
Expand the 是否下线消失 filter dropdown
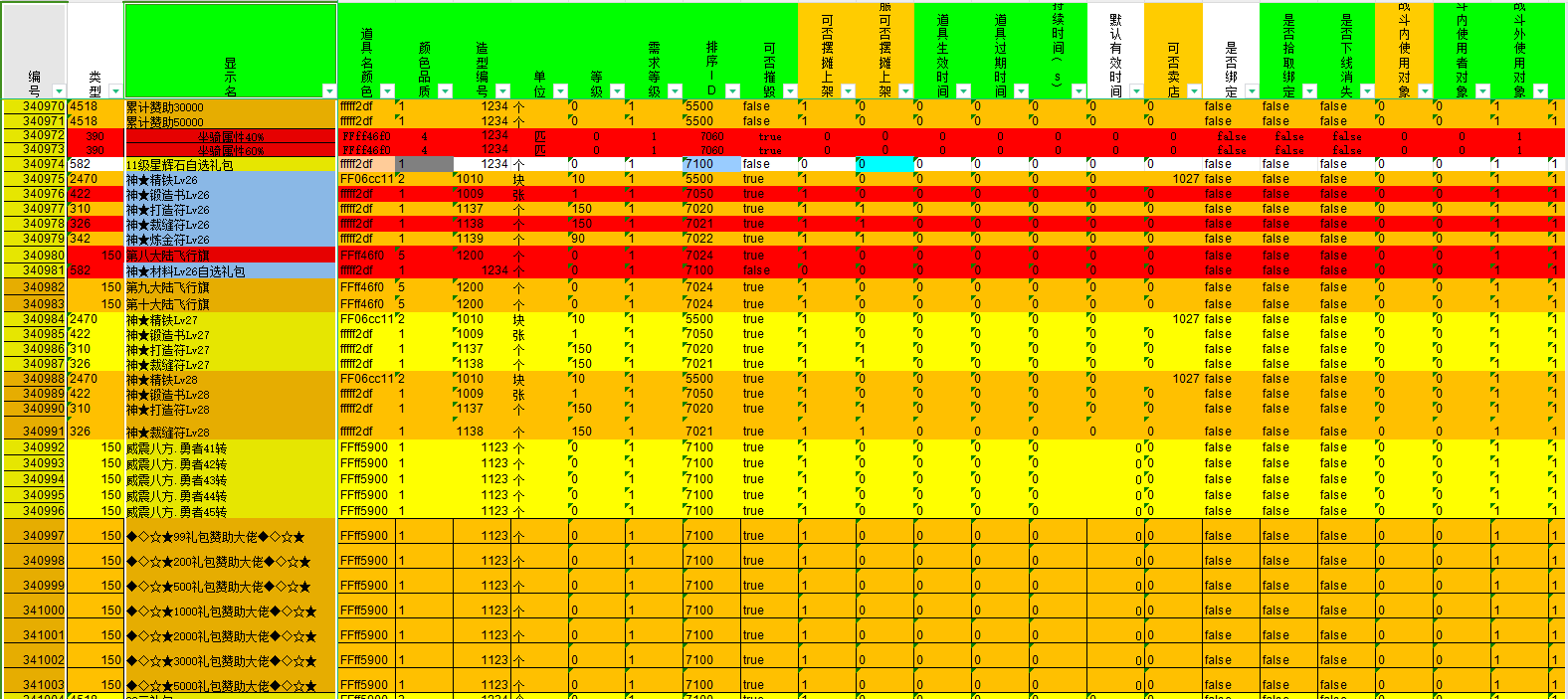point(1367,91)
